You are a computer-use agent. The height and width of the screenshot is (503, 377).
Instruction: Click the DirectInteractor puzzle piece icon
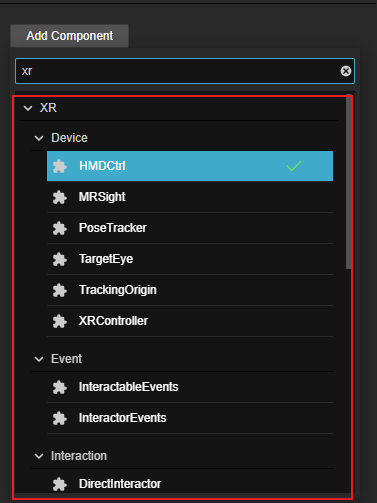pos(60,484)
